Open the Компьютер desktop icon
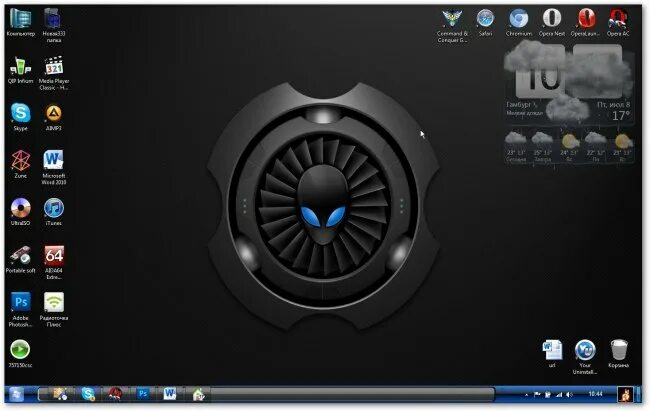Image resolution: width=650 pixels, height=411 pixels. (x=20, y=23)
